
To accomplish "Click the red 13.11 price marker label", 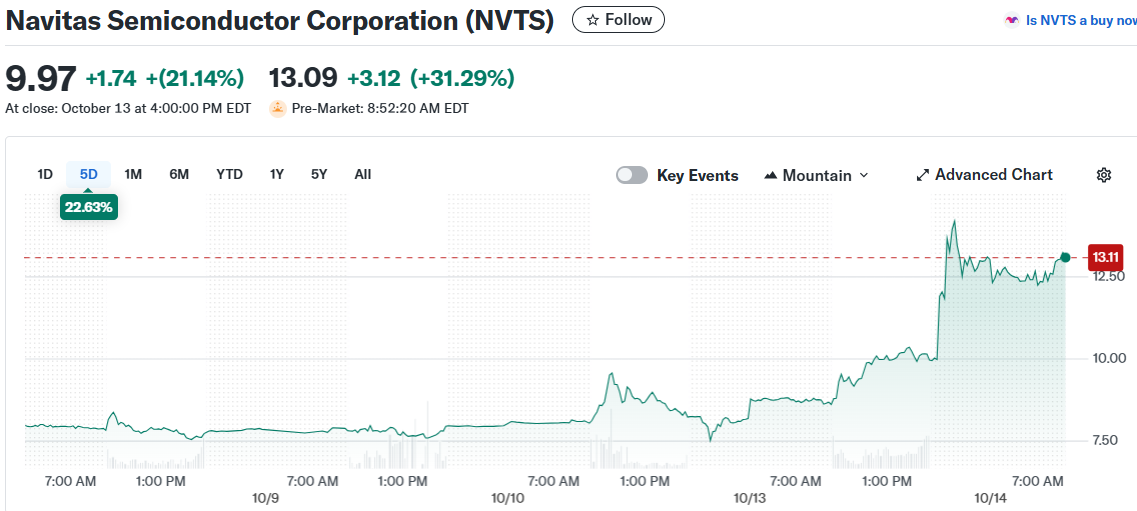I will 1105,257.
